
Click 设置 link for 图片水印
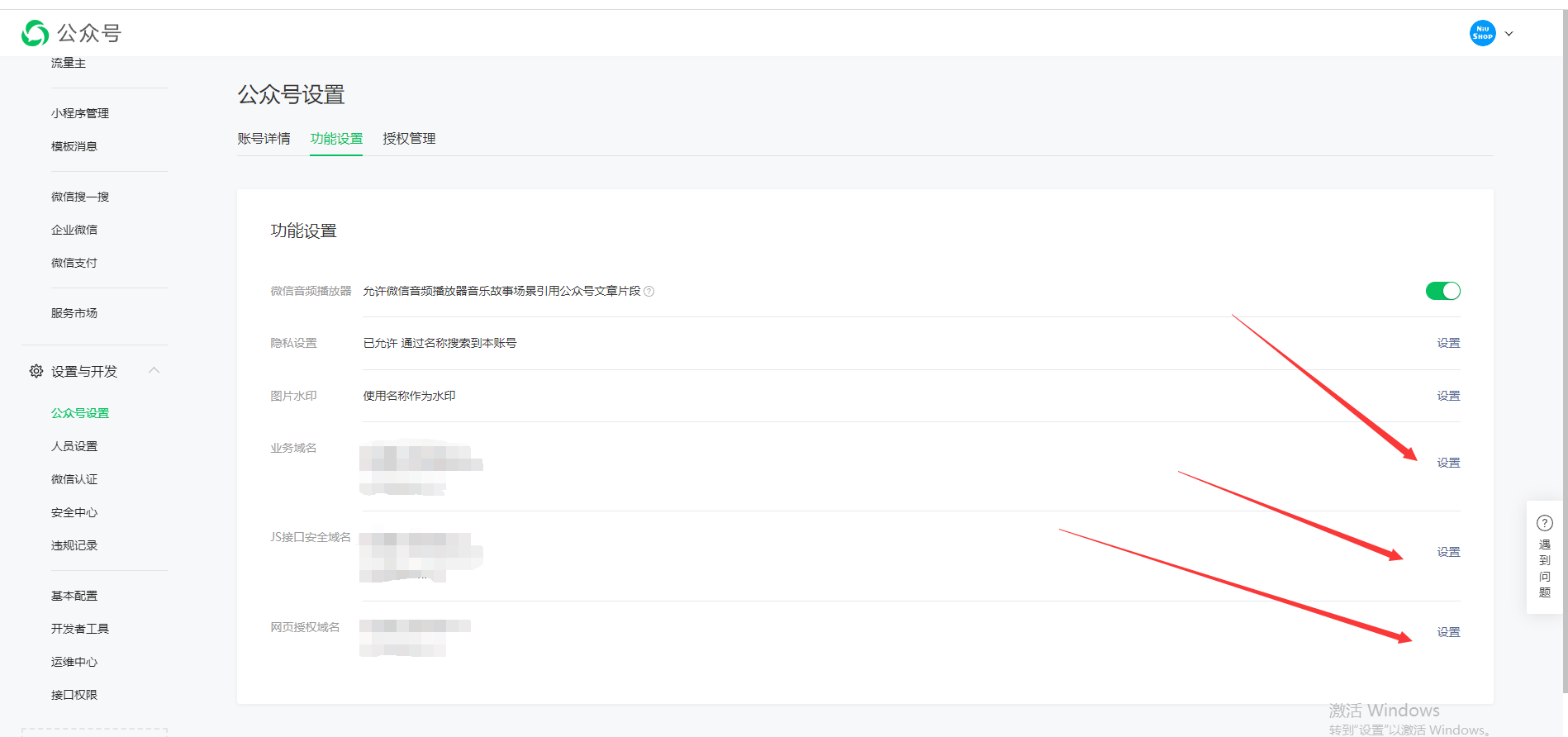tap(1447, 396)
